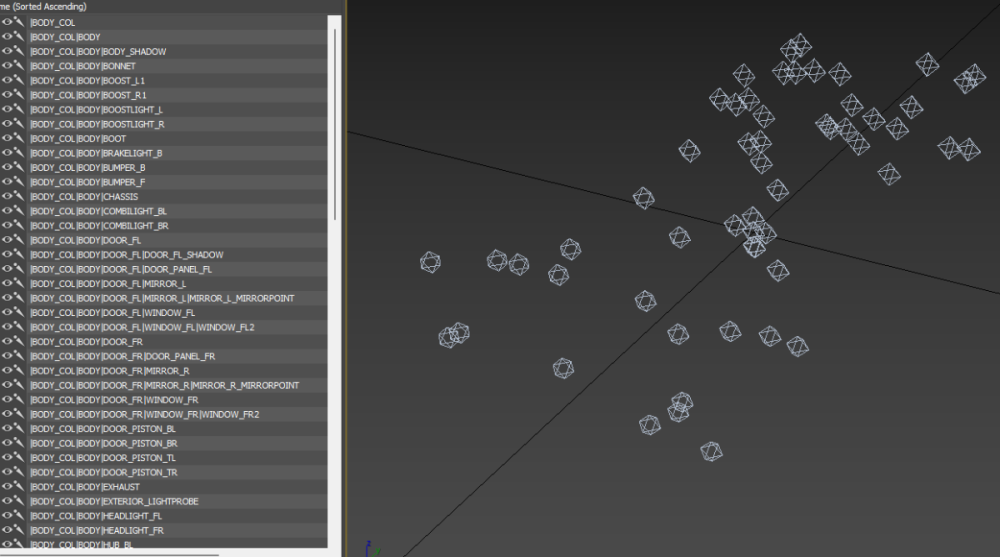Click the helper icon next to BODY_COL|BODY|BONNET
The height and width of the screenshot is (557, 1000).
(18, 66)
